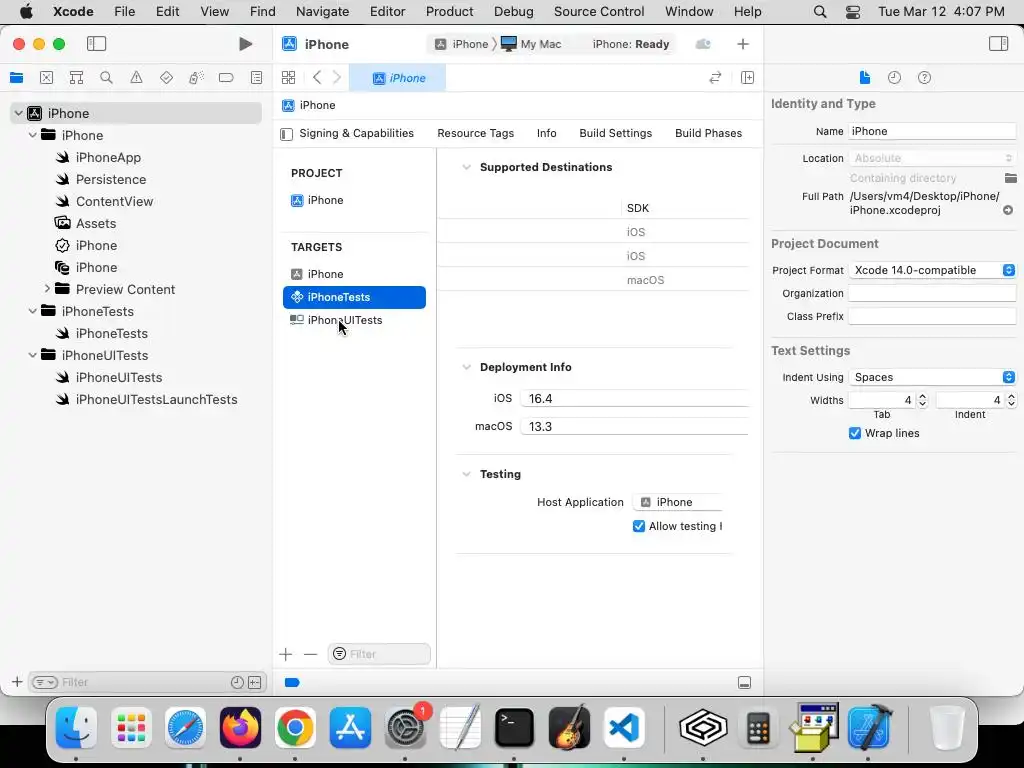Toggle source-control status filter icon
The image size is (1024, 768).
(255, 682)
